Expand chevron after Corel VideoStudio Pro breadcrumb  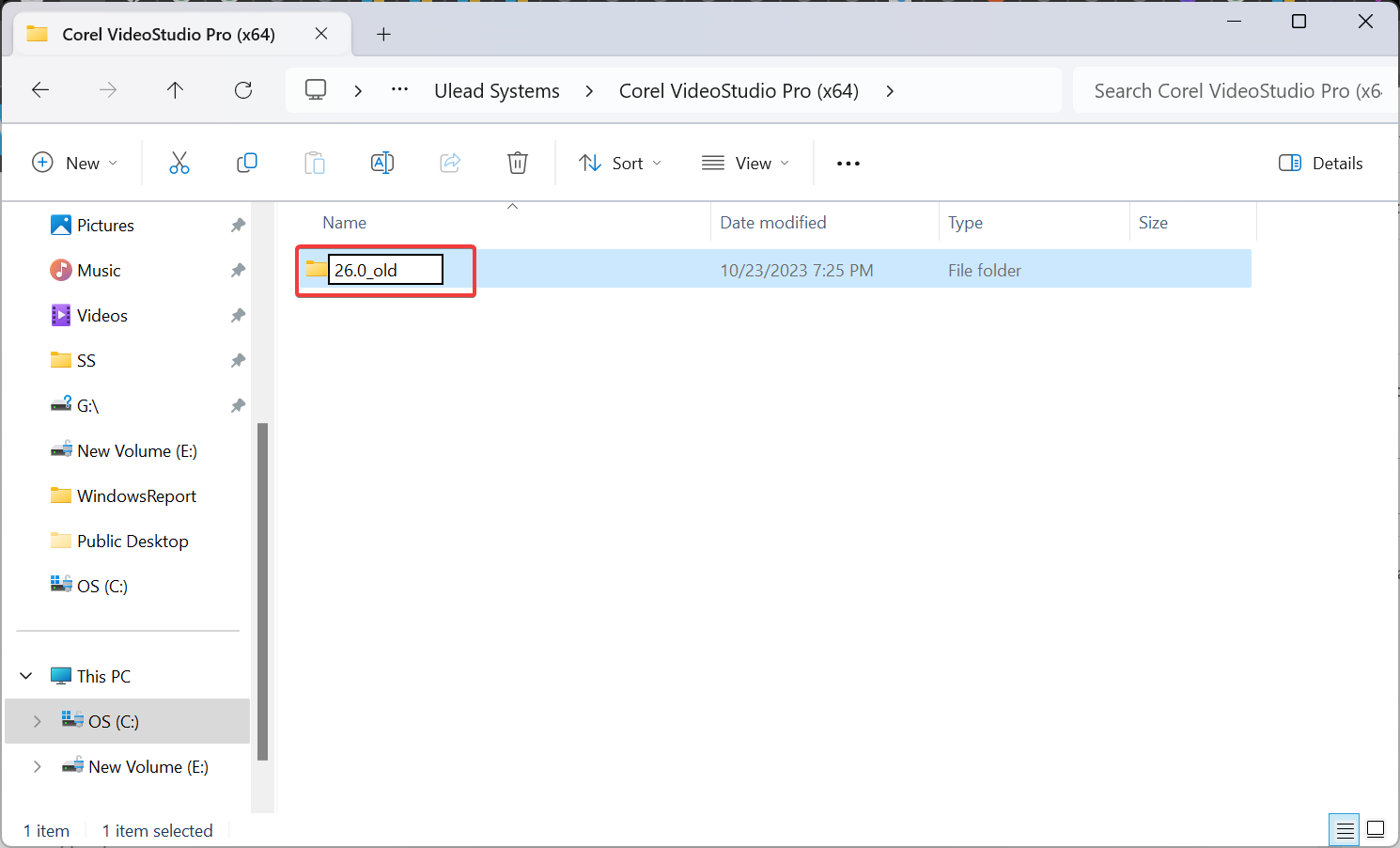[890, 90]
